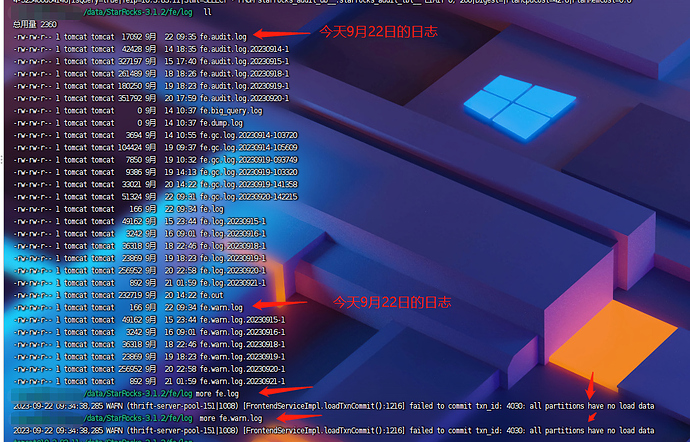Select file name fe.gc.log.20230914-103720
This screenshot has height=442, width=690.
[x=249, y=136]
